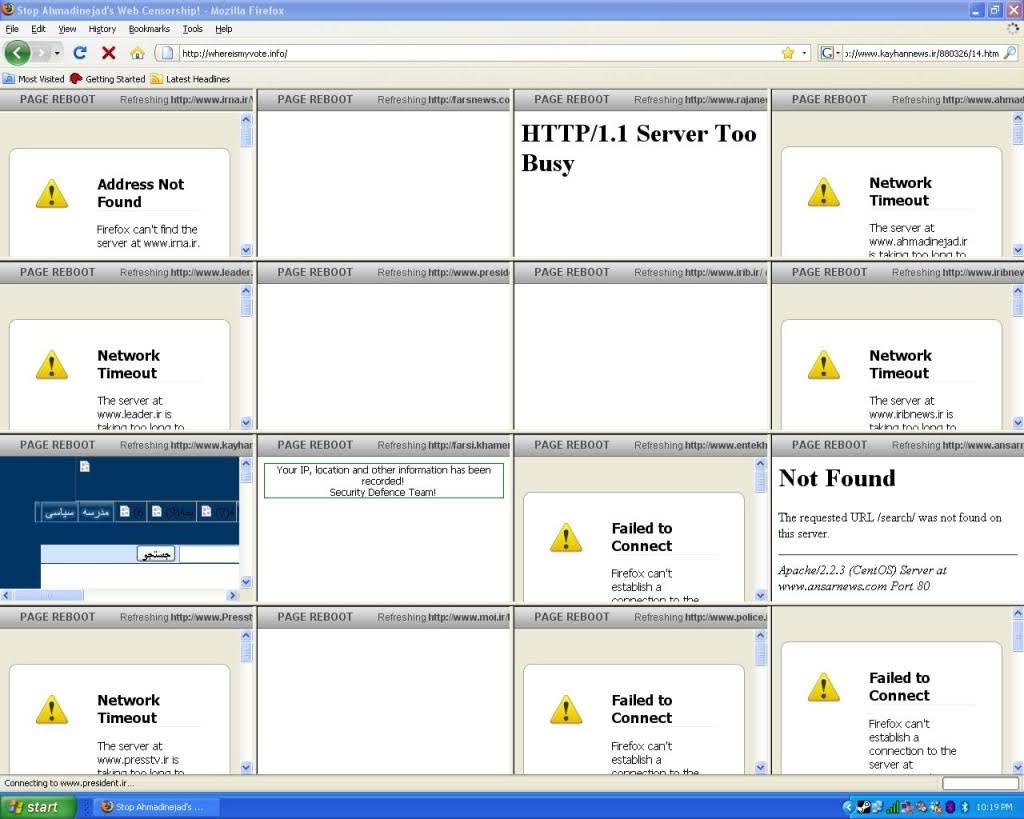This screenshot has height=819, width=1024.
Task: Click scroll-down arrow in the www.irna.ir frame
Action: point(246,249)
